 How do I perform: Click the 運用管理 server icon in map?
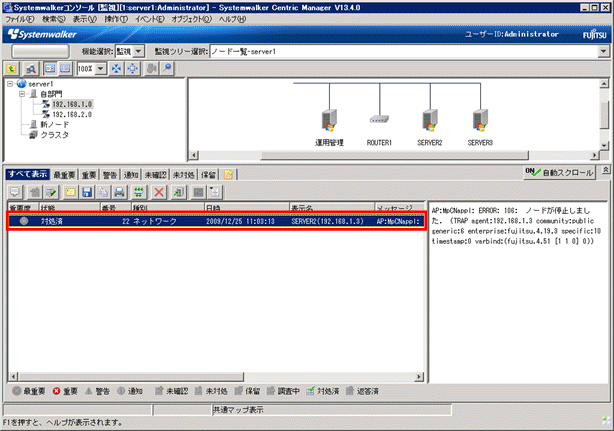[329, 120]
